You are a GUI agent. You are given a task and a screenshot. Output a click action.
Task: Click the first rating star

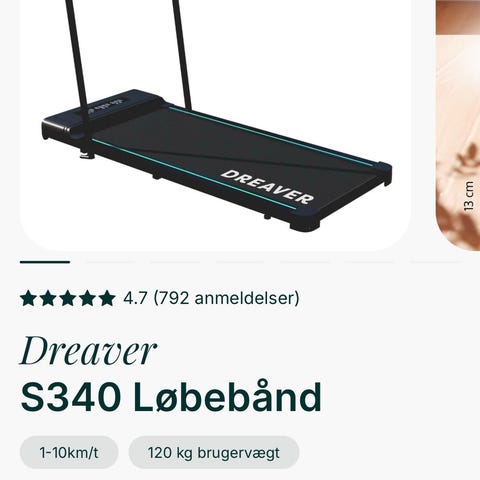pyautogui.click(x=29, y=298)
